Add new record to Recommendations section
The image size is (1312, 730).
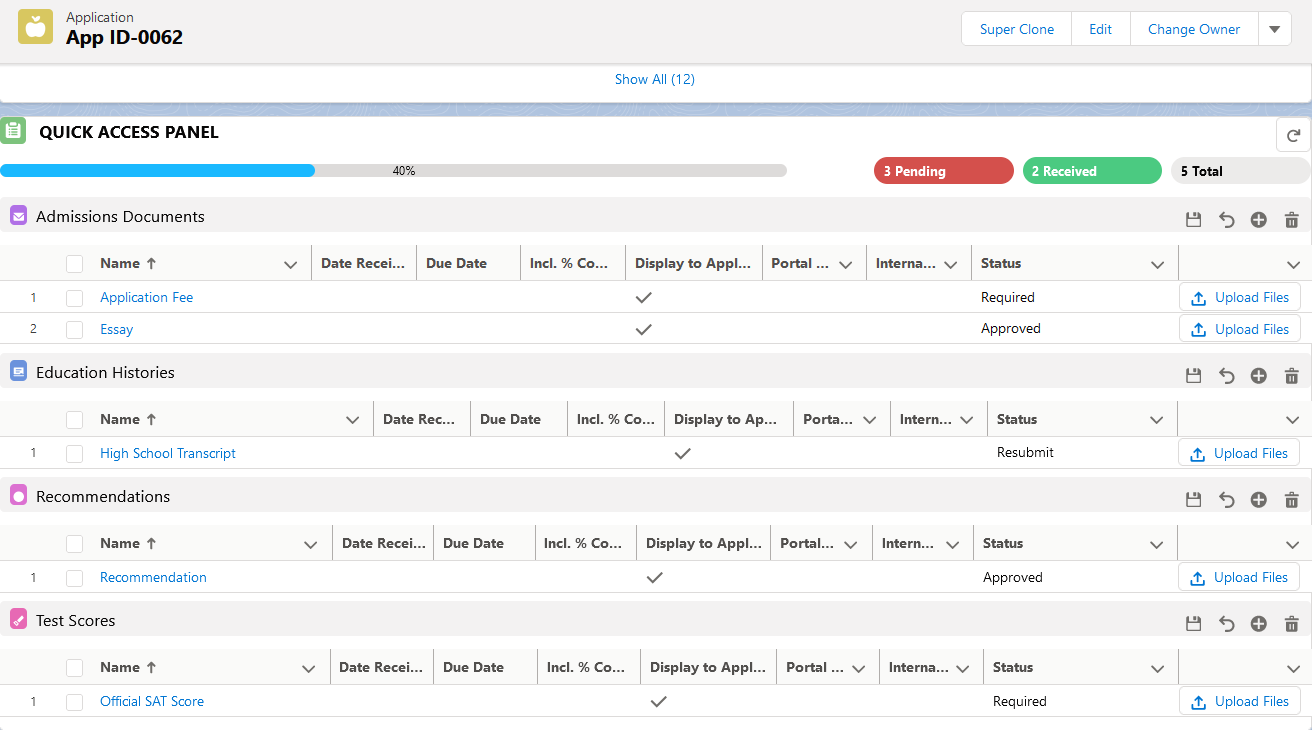click(x=1258, y=500)
